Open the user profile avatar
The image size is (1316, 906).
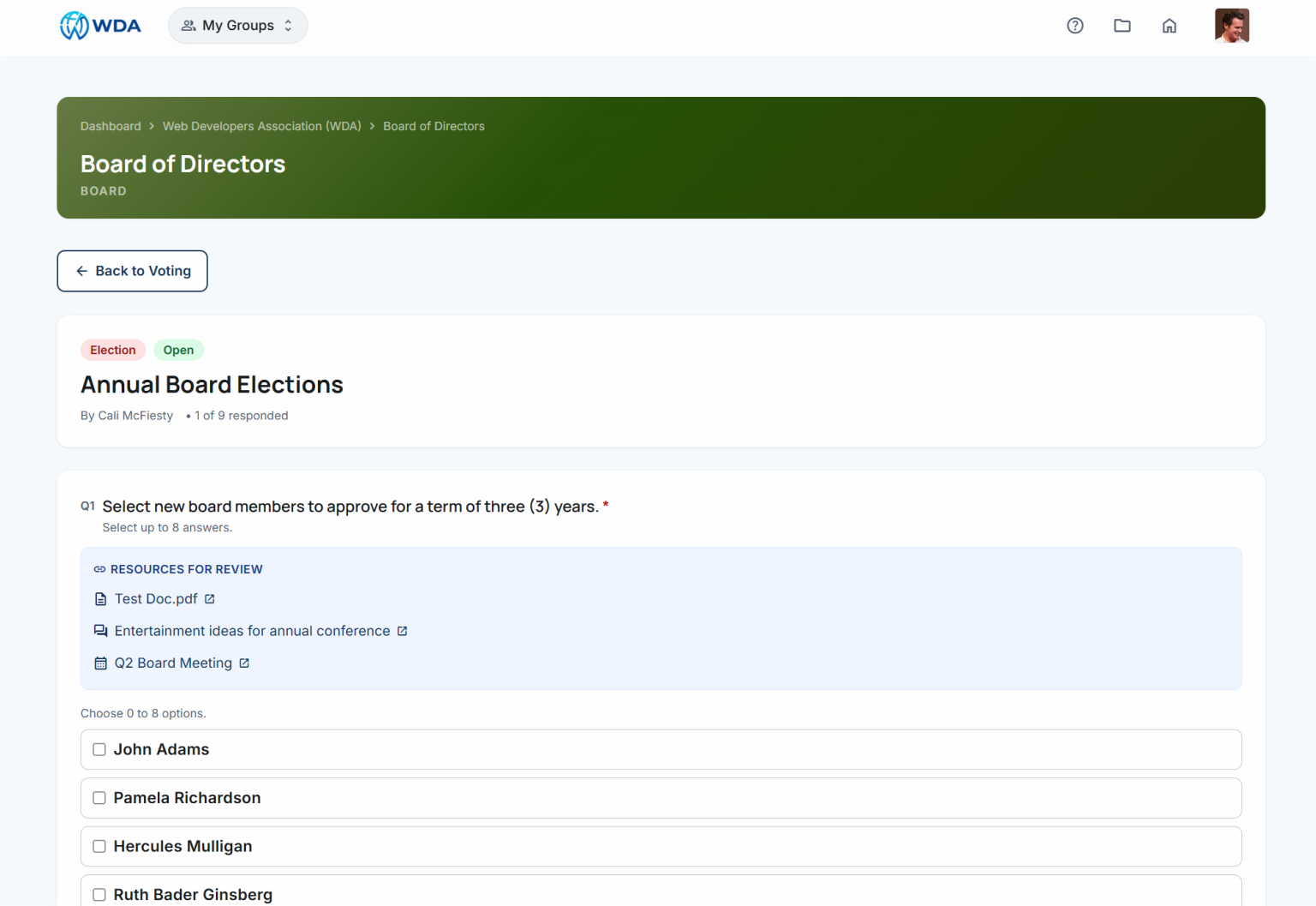[x=1232, y=26]
